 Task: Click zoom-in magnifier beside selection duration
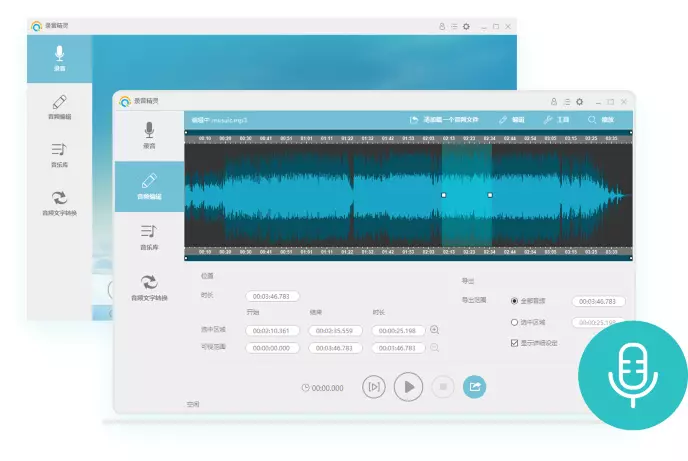click(435, 330)
